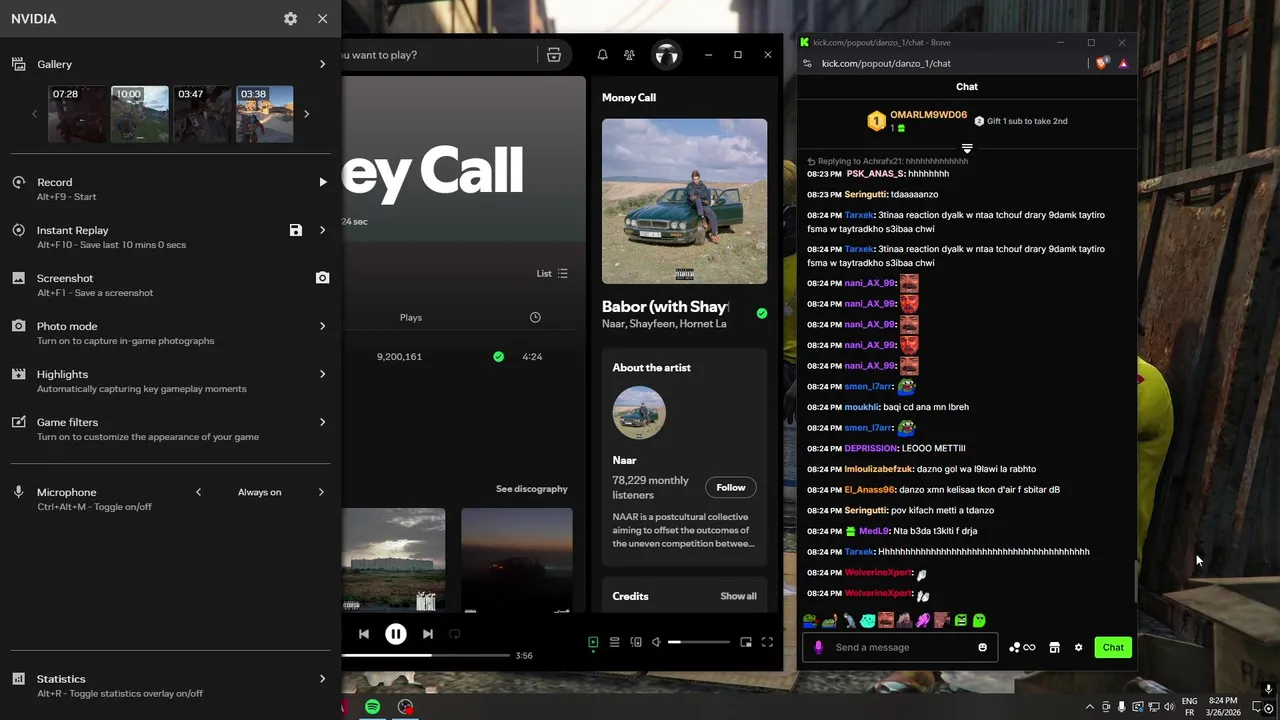Open gallery clip with duration 10:00
The height and width of the screenshot is (720, 1280).
140,114
